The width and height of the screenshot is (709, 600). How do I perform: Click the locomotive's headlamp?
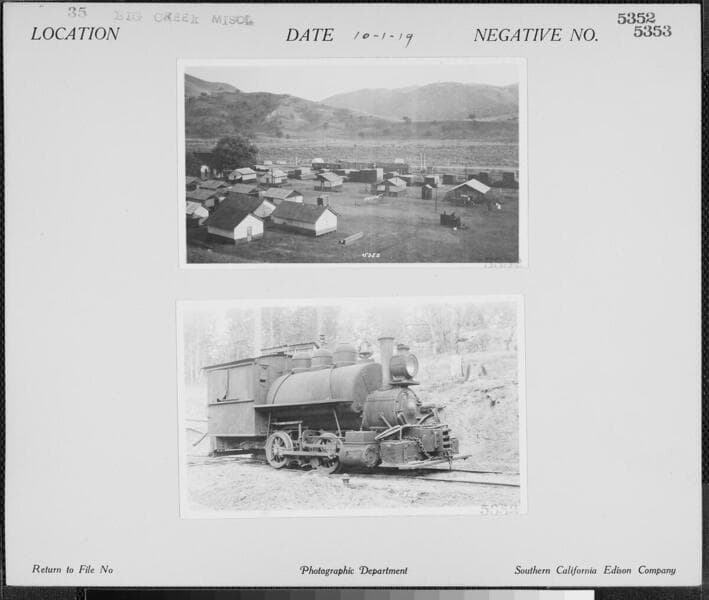404,366
